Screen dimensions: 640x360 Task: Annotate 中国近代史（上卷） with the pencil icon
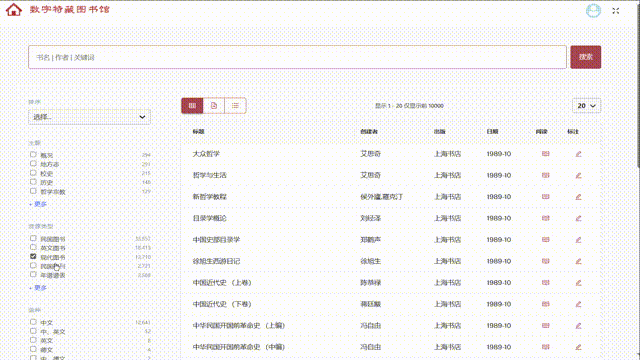point(578,282)
